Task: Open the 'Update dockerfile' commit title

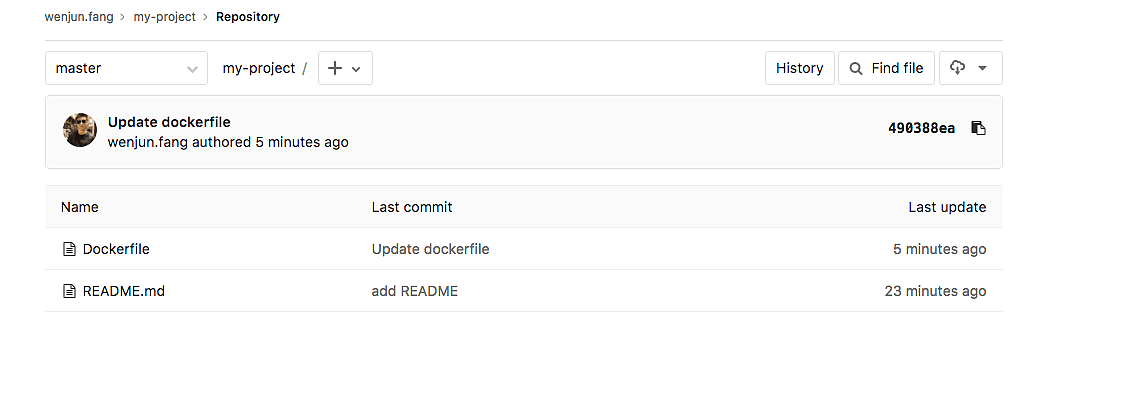Action: pyautogui.click(x=169, y=122)
